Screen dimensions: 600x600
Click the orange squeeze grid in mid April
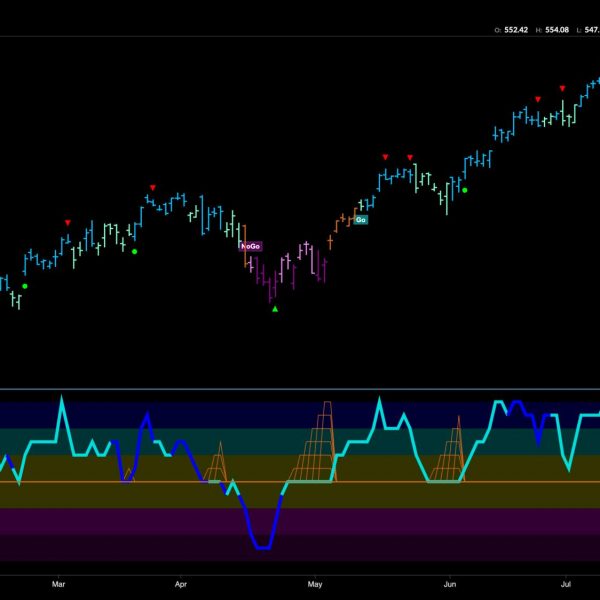coord(216,462)
